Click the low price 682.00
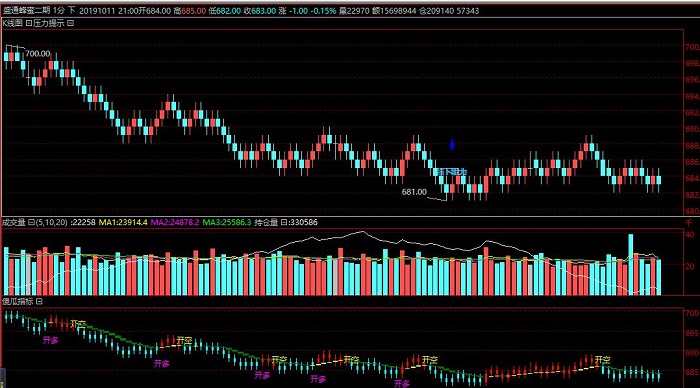The height and width of the screenshot is (388, 700). pyautogui.click(x=228, y=10)
